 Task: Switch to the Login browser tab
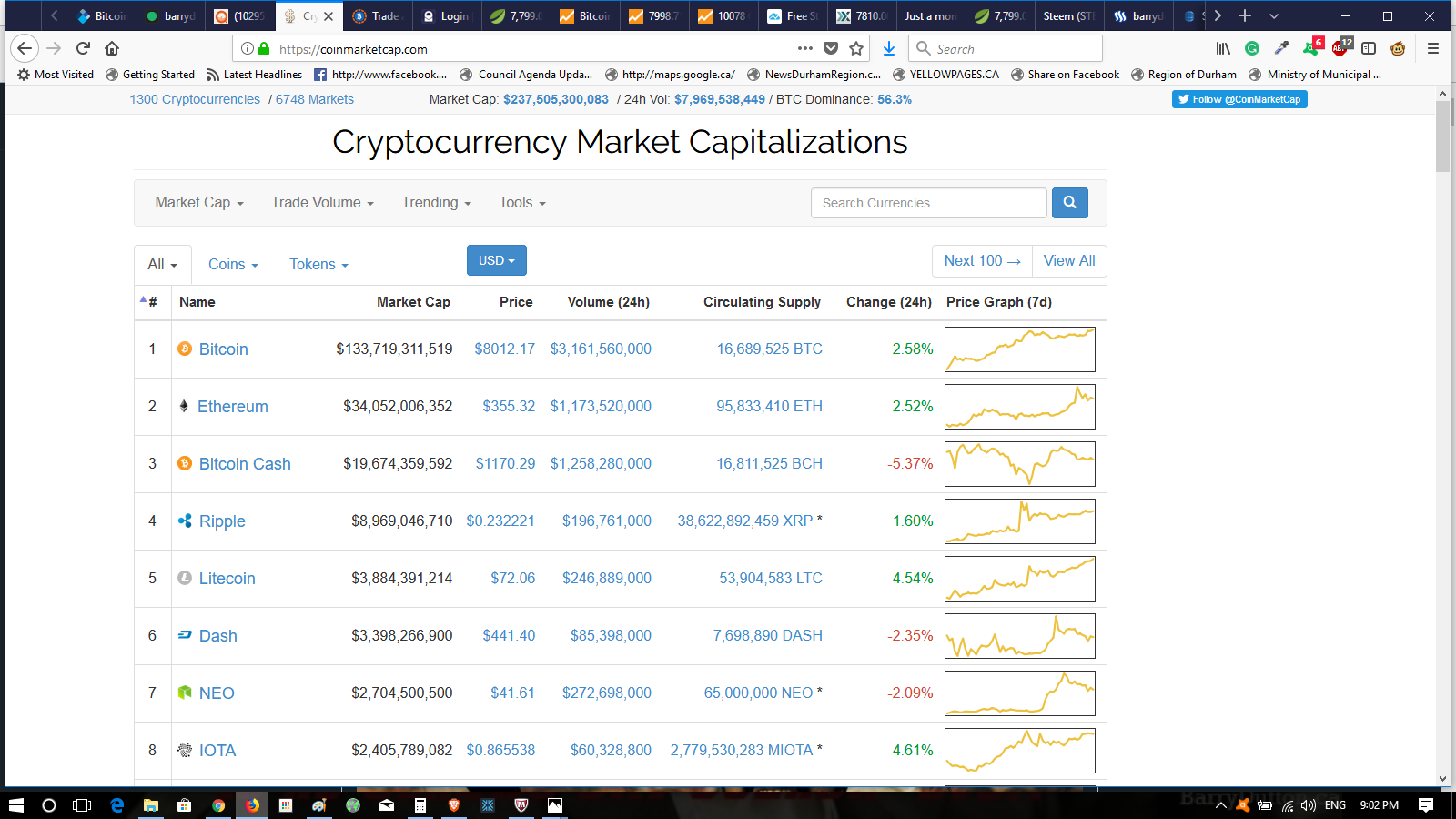448,16
